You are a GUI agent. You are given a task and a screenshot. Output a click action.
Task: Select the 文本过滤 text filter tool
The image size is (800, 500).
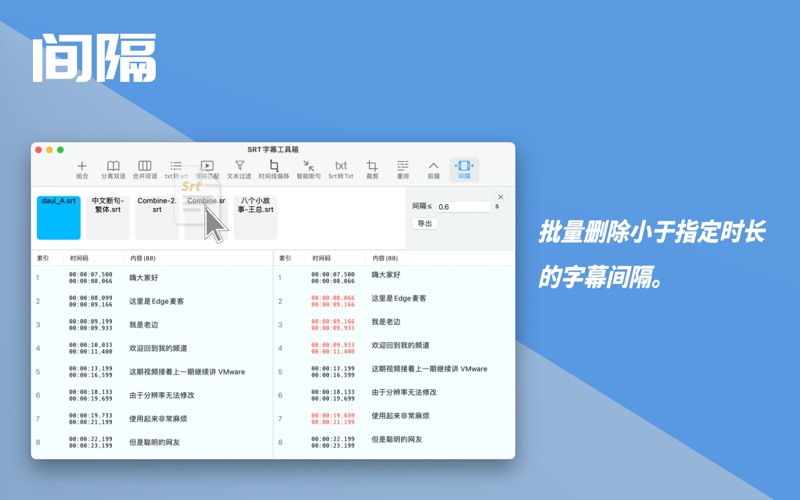[239, 169]
